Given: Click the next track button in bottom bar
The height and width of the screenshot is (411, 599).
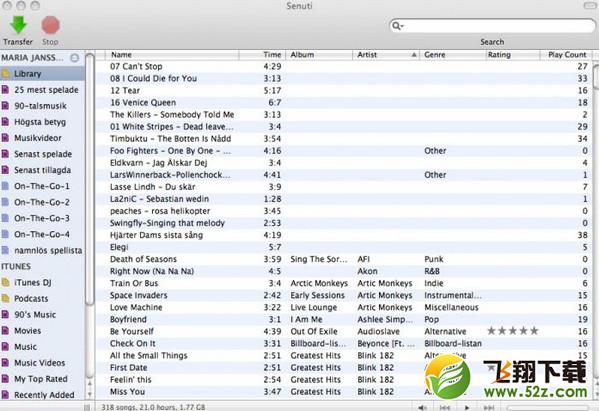Looking at the screenshot, I should (x=489, y=408).
